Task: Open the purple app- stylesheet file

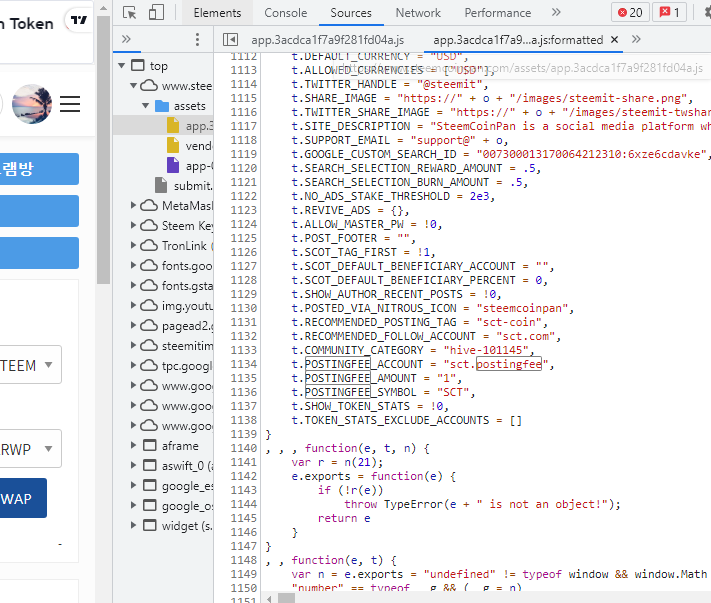Action: tap(190, 166)
